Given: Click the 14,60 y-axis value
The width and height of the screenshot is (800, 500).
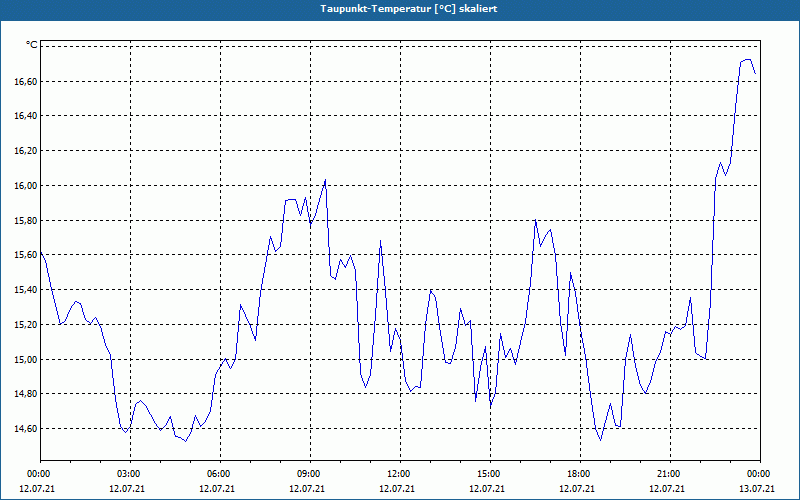Looking at the screenshot, I should pos(26,429).
